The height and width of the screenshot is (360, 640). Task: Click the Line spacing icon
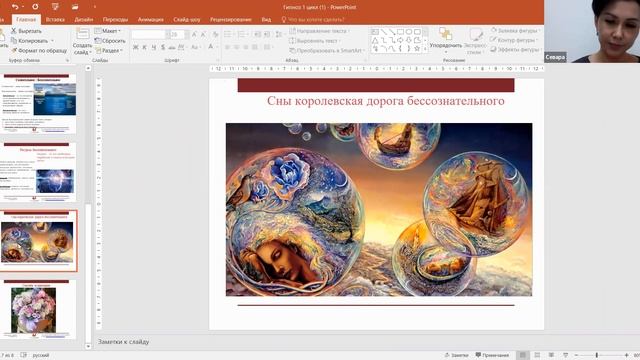(279, 34)
